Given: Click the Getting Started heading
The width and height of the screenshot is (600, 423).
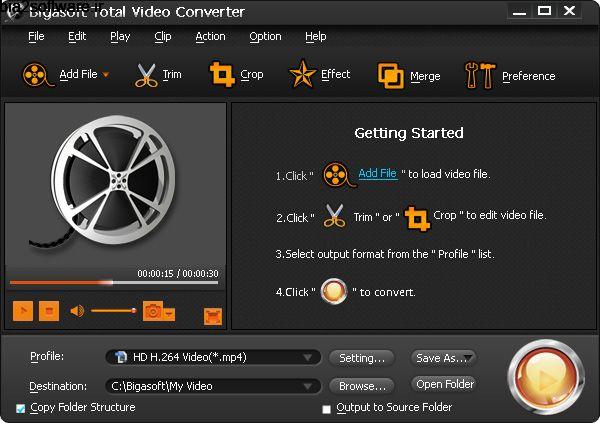Looking at the screenshot, I should [x=409, y=133].
